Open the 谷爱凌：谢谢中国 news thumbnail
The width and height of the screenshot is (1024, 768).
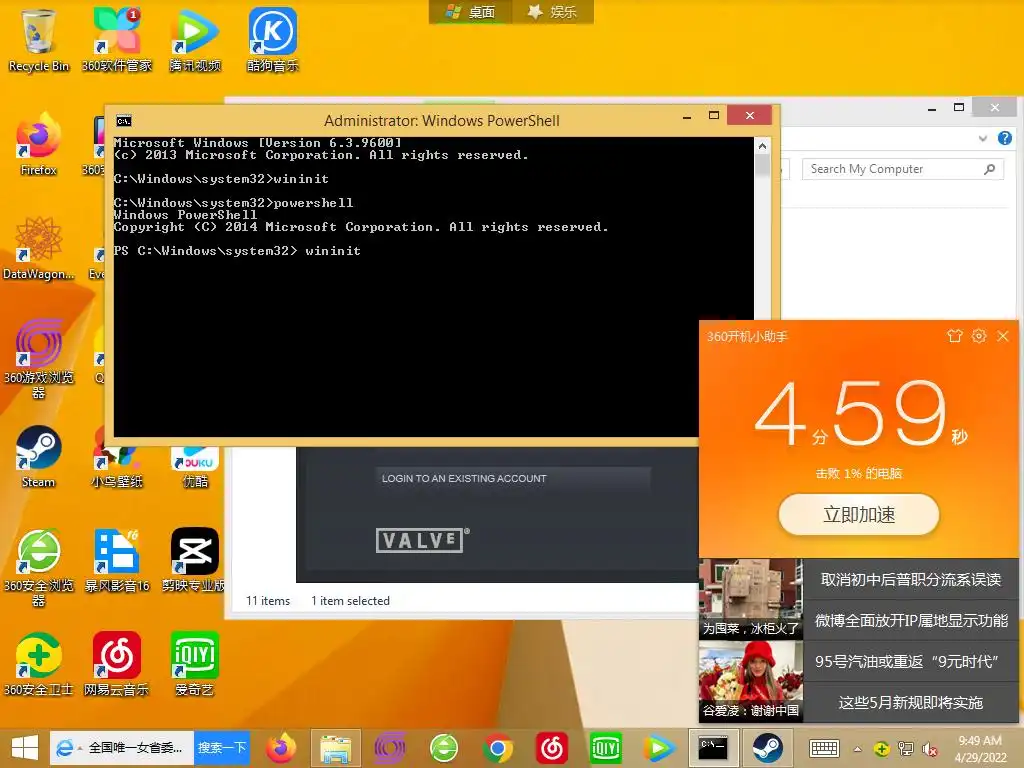(750, 680)
